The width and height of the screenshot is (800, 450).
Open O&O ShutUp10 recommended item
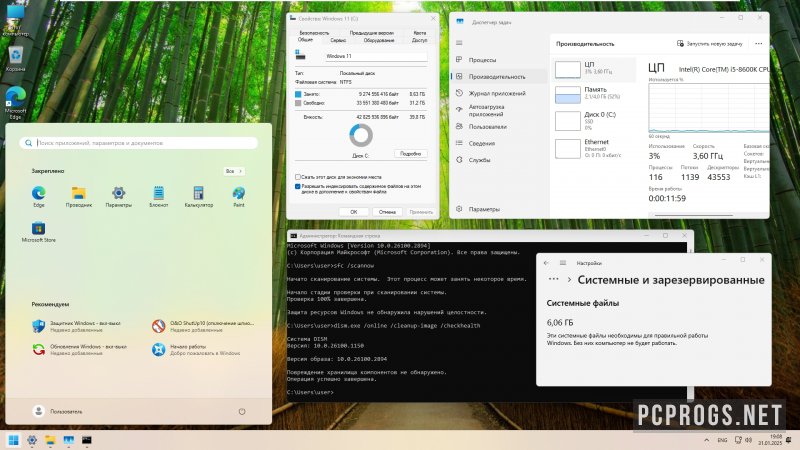pos(204,327)
